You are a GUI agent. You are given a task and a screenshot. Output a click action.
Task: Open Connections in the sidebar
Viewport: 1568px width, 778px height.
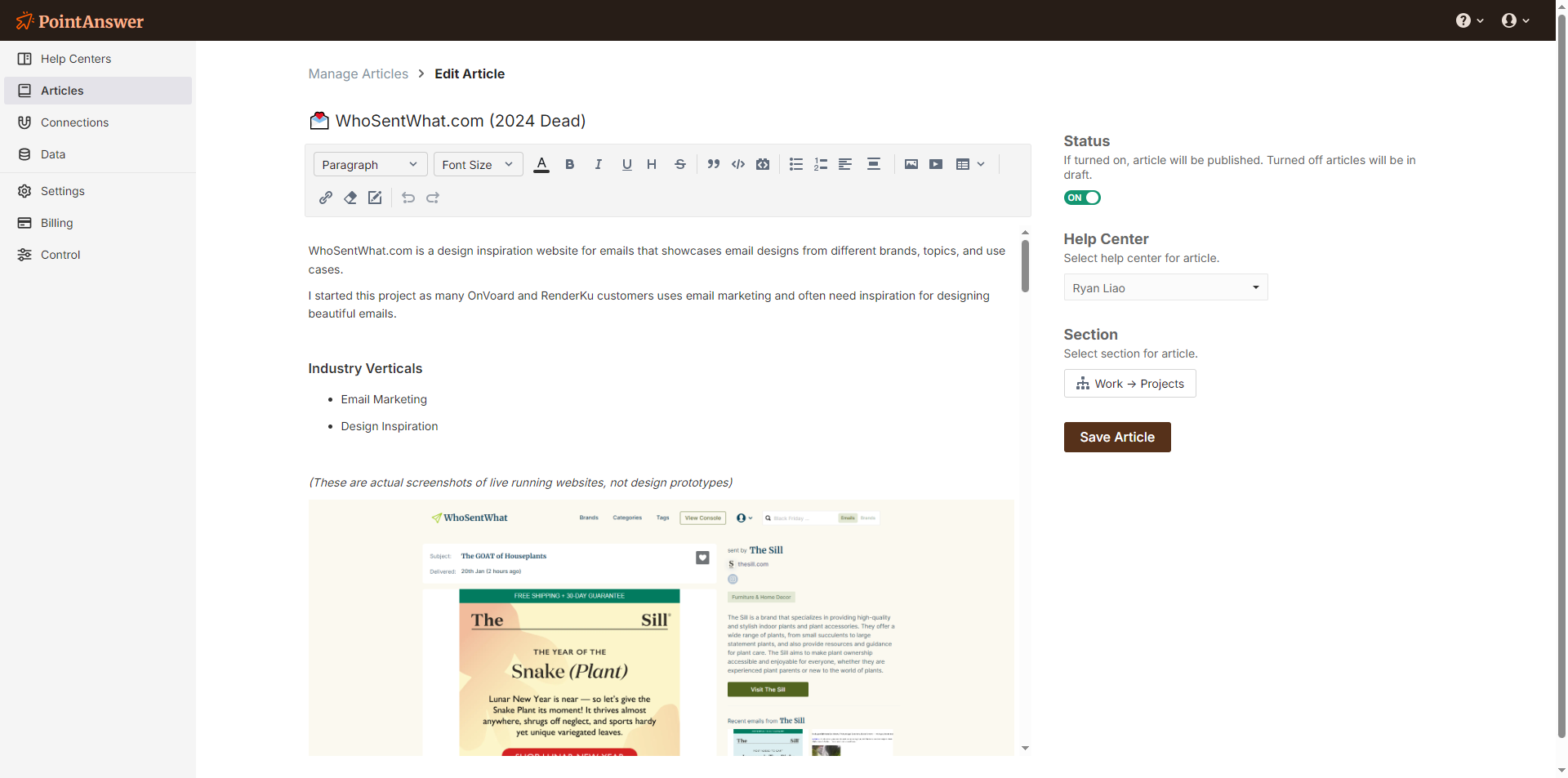[x=74, y=122]
